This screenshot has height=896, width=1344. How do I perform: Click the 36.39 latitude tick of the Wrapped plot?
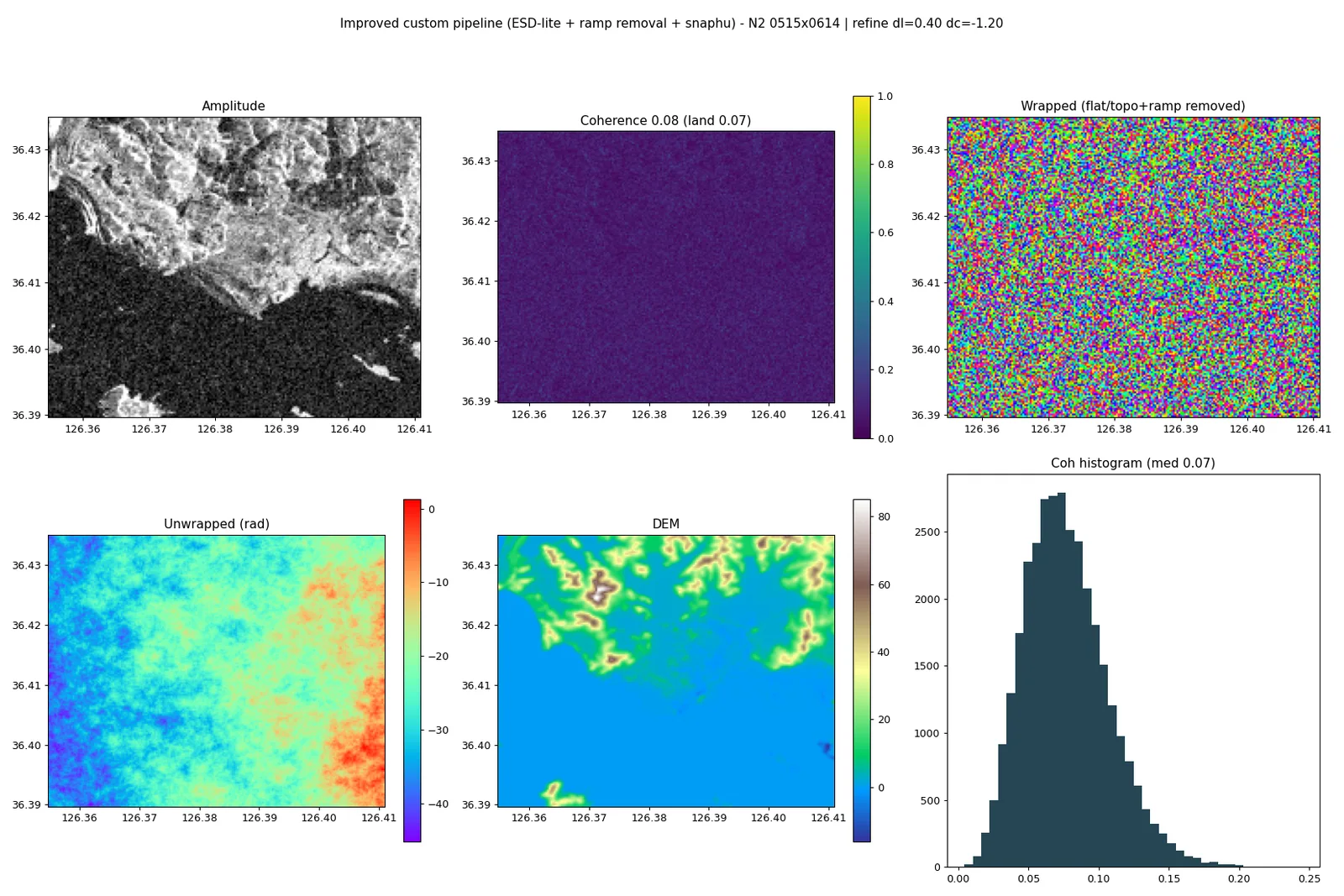tap(926, 415)
